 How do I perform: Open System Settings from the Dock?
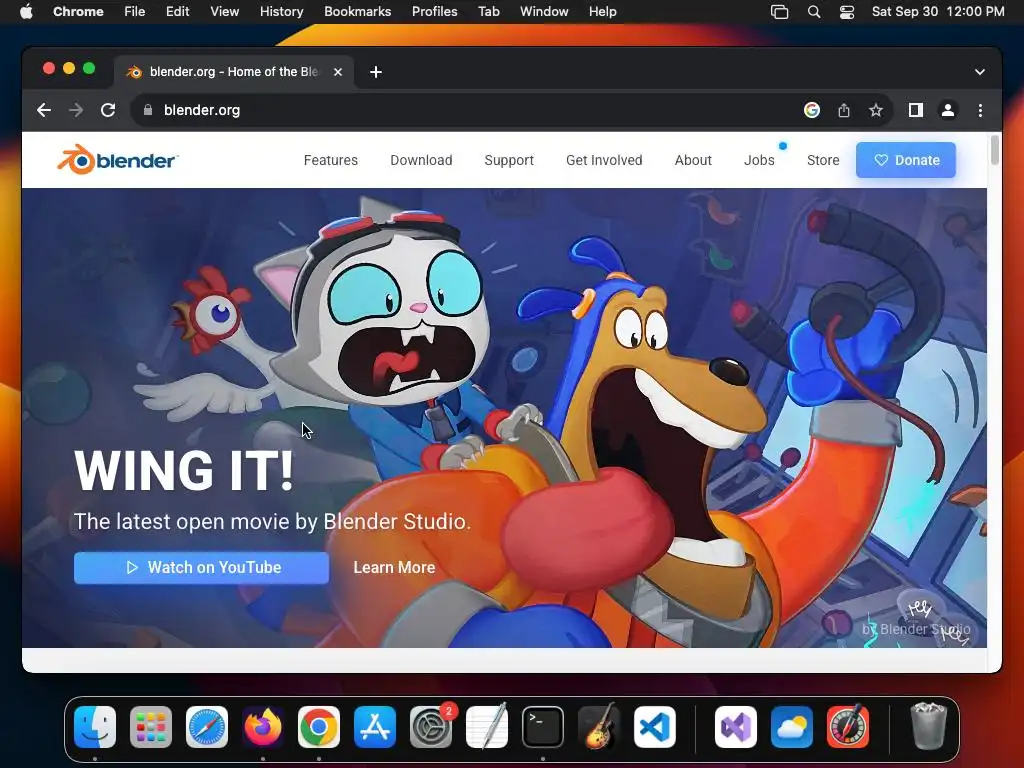pos(431,727)
